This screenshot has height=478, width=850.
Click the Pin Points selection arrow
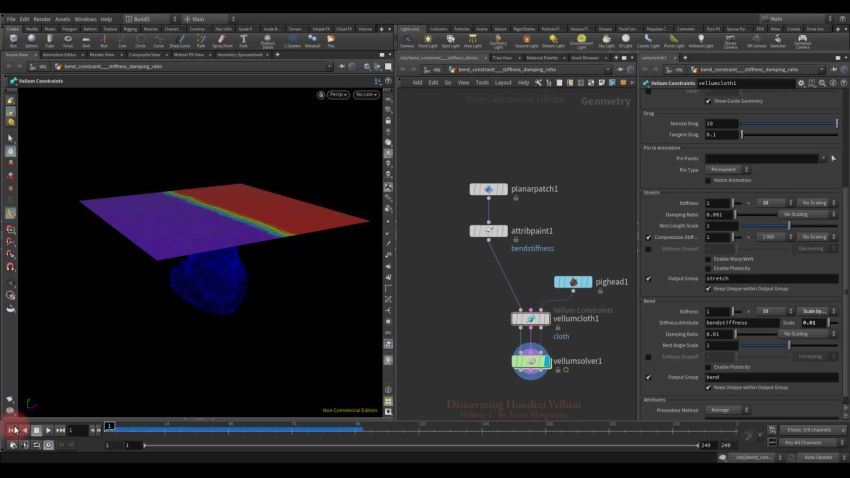pyautogui.click(x=833, y=158)
